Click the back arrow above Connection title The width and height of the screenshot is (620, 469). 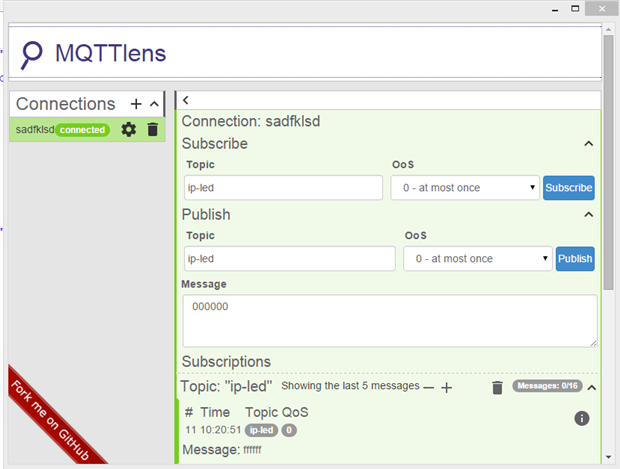point(186,100)
